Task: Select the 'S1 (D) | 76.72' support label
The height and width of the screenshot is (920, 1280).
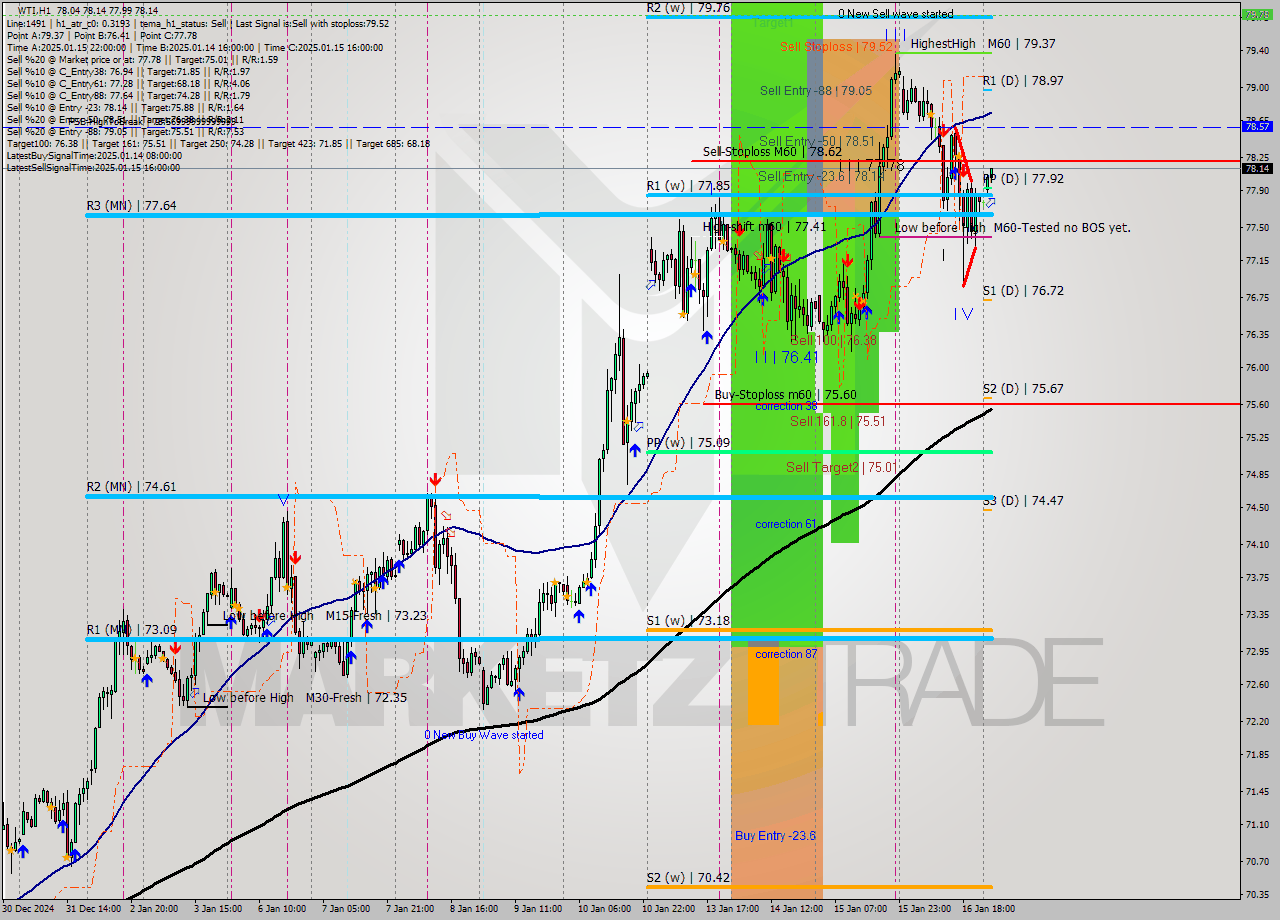Action: [x=1022, y=291]
